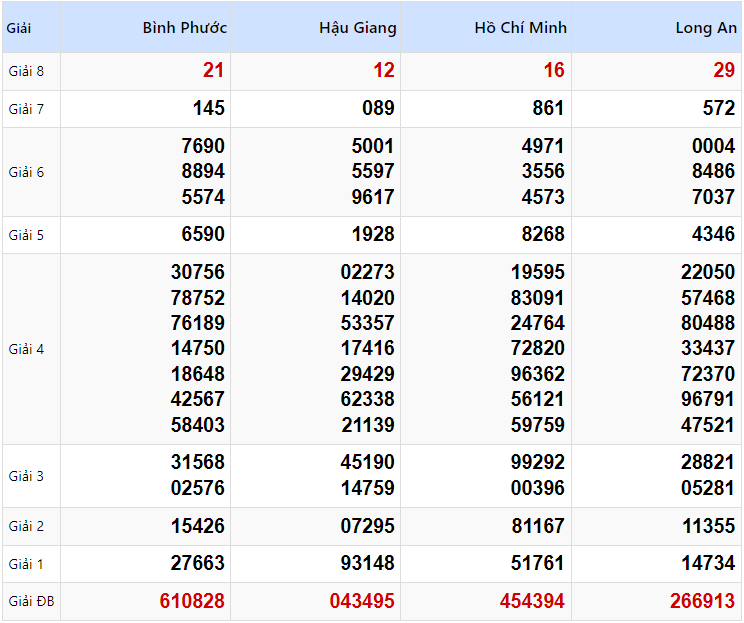
Task: Click the Hậu Giang column header
Action: pos(357,28)
